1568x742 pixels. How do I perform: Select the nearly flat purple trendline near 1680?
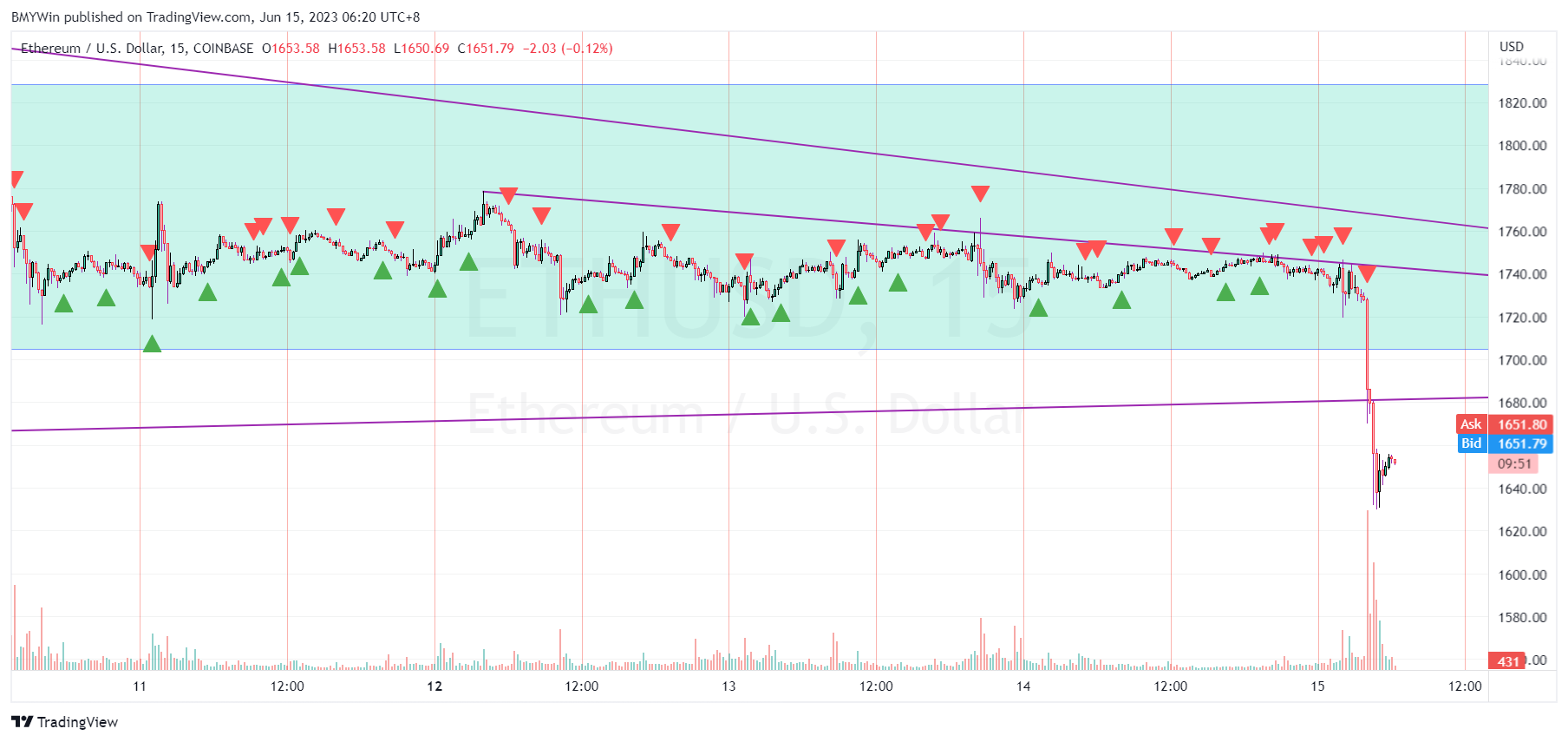(749, 414)
